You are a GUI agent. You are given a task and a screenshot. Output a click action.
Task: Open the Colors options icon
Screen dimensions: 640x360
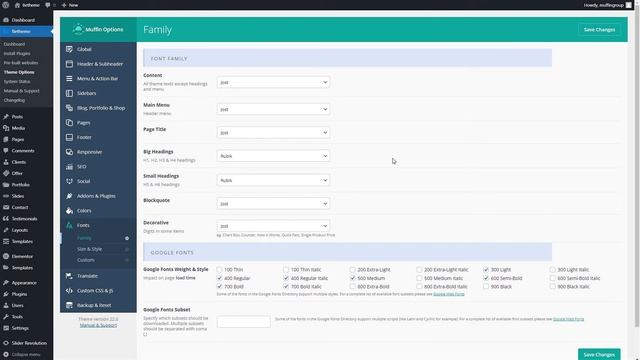coord(69,211)
